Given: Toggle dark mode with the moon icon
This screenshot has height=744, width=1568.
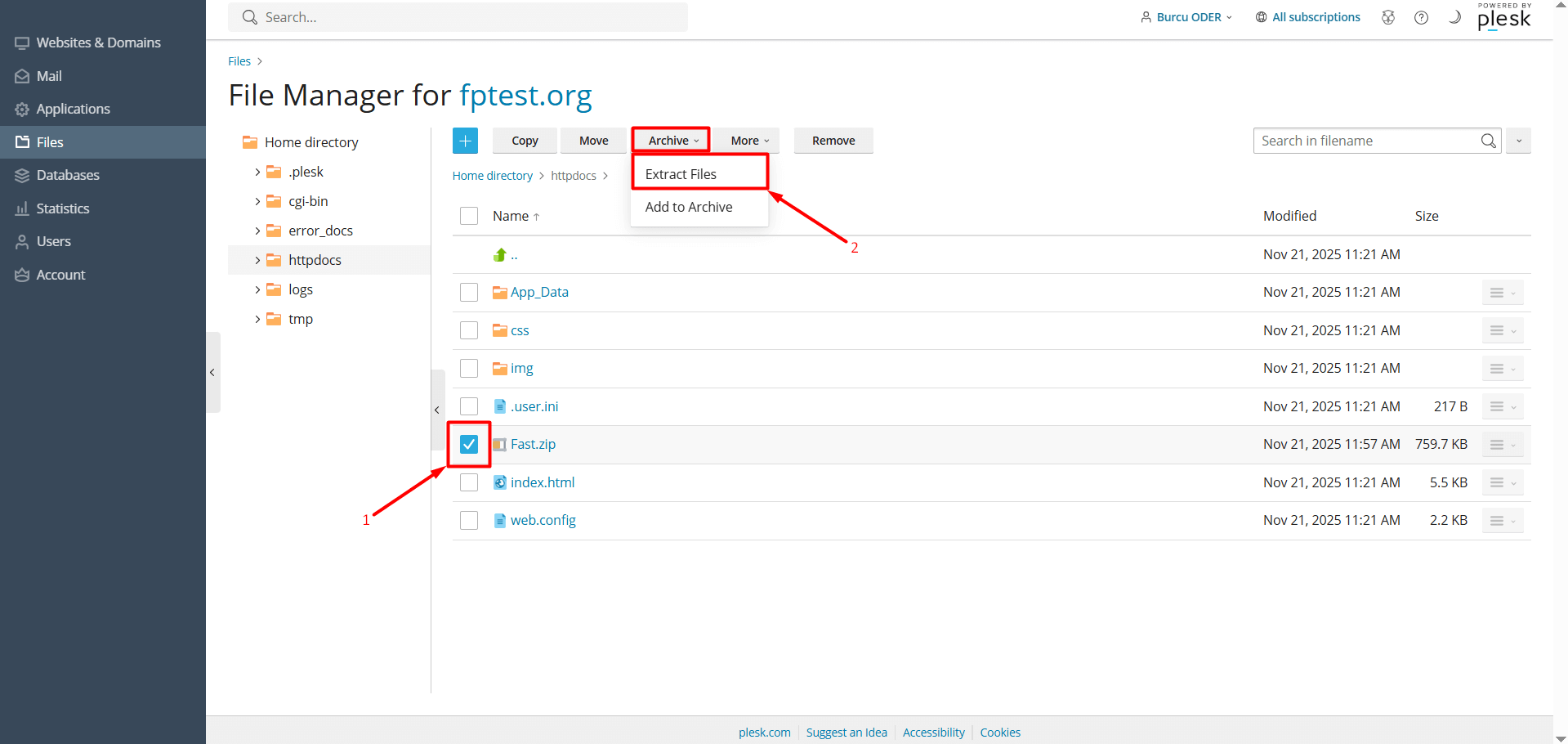Looking at the screenshot, I should 1454,16.
